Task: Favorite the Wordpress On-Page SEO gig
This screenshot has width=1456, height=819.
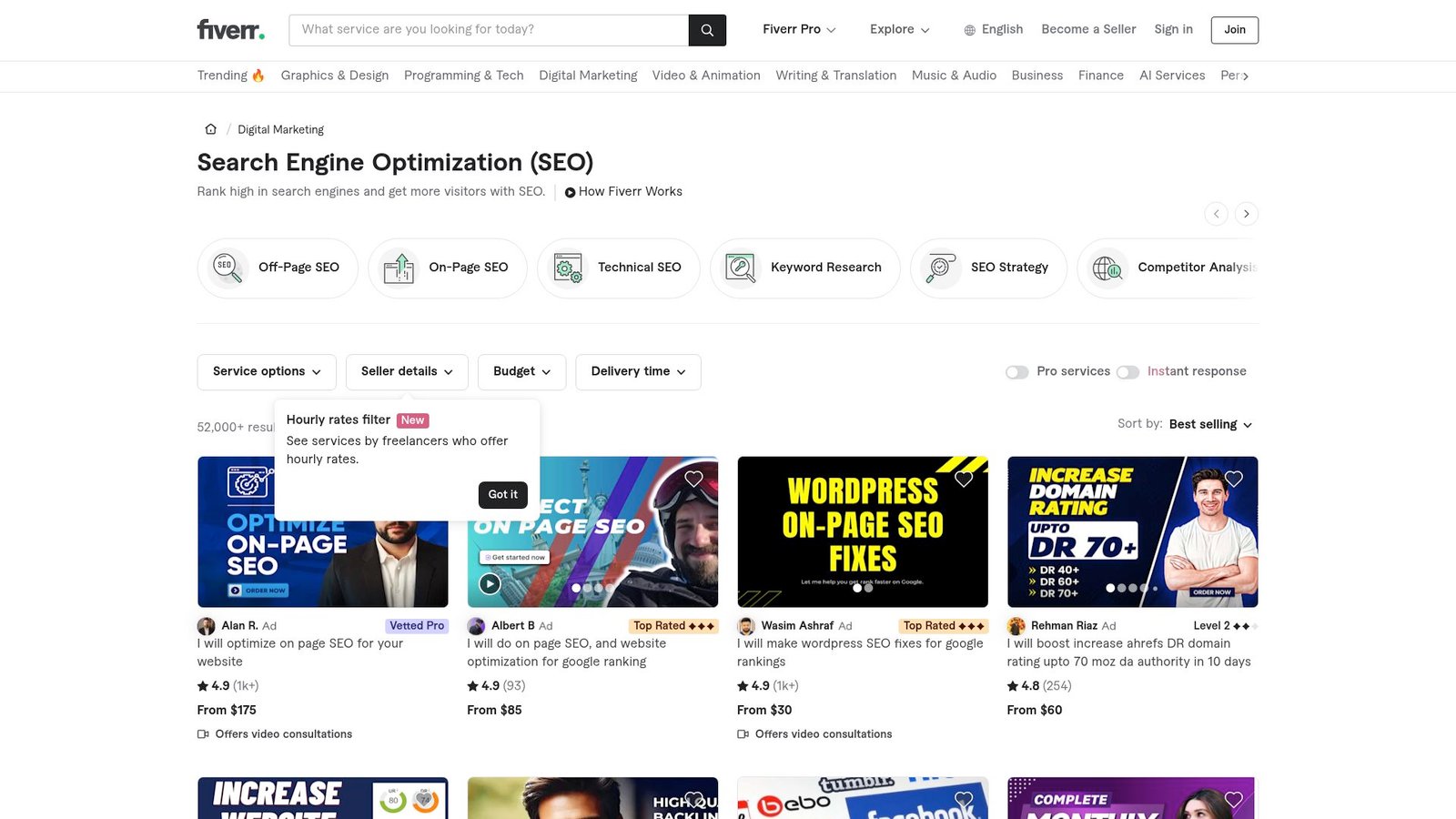Action: click(x=964, y=478)
